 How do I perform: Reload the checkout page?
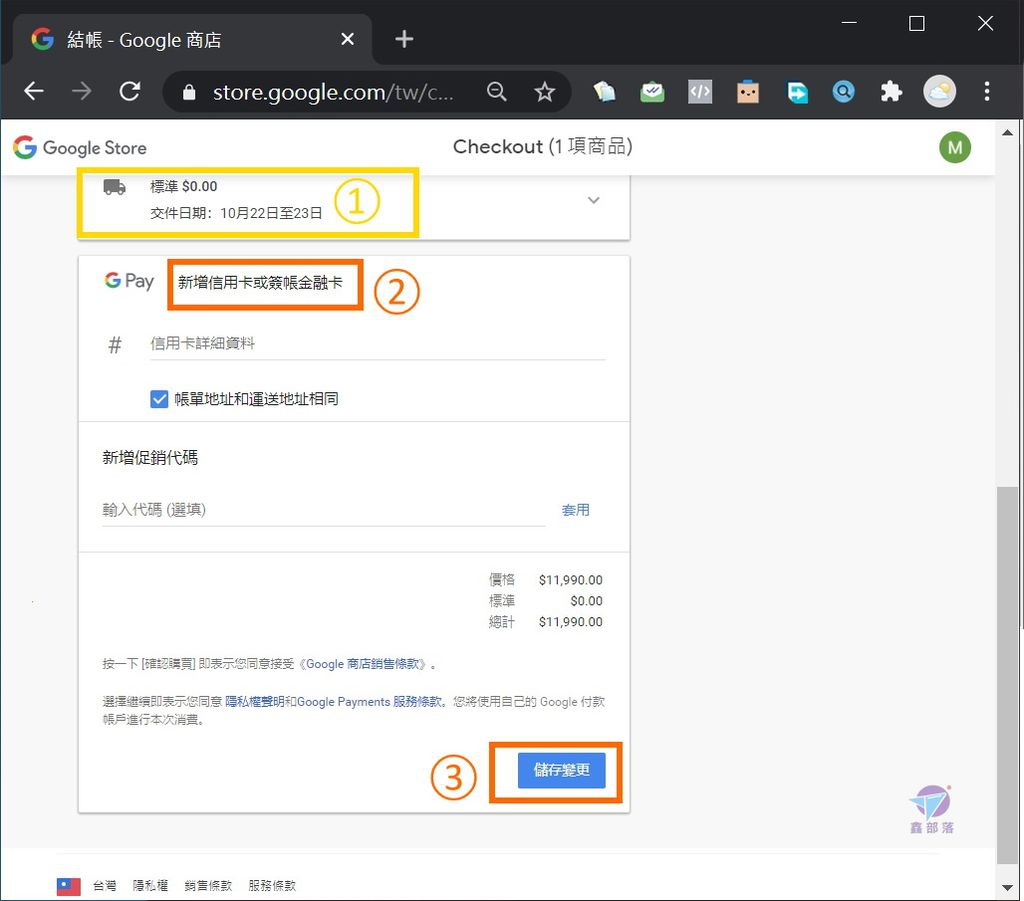tap(130, 91)
